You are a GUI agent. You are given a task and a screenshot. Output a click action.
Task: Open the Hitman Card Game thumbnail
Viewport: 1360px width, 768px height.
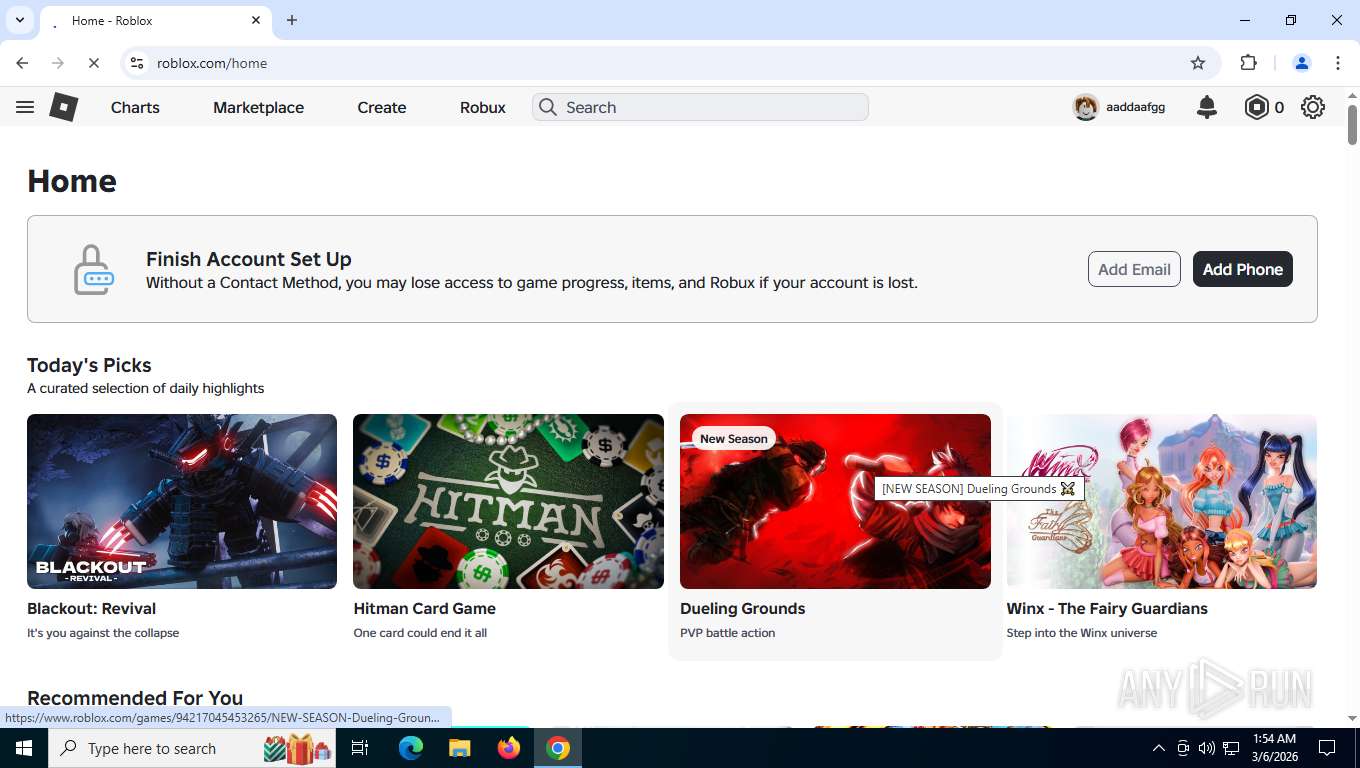click(x=508, y=501)
